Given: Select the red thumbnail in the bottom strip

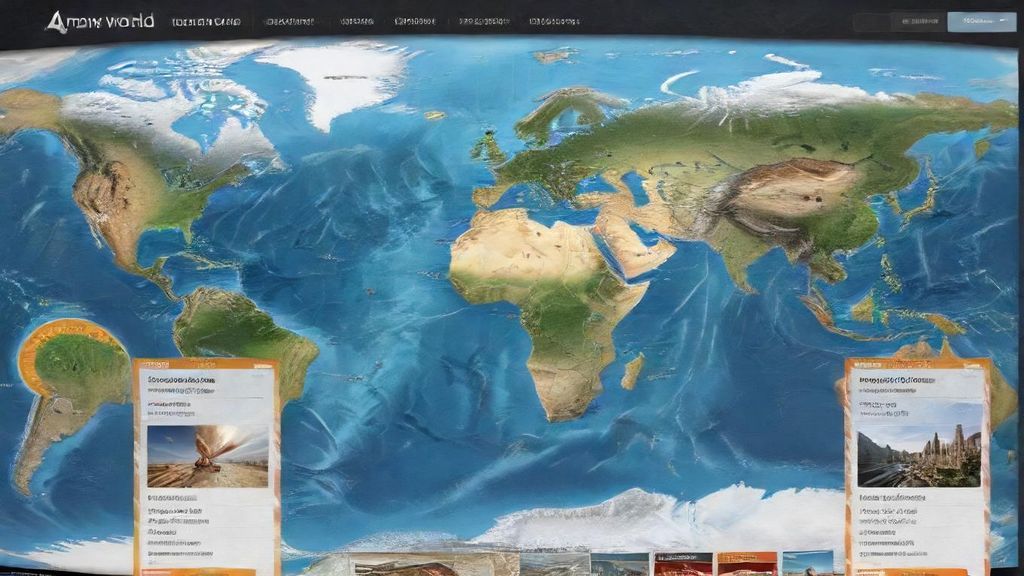Looking at the screenshot, I should click(683, 564).
